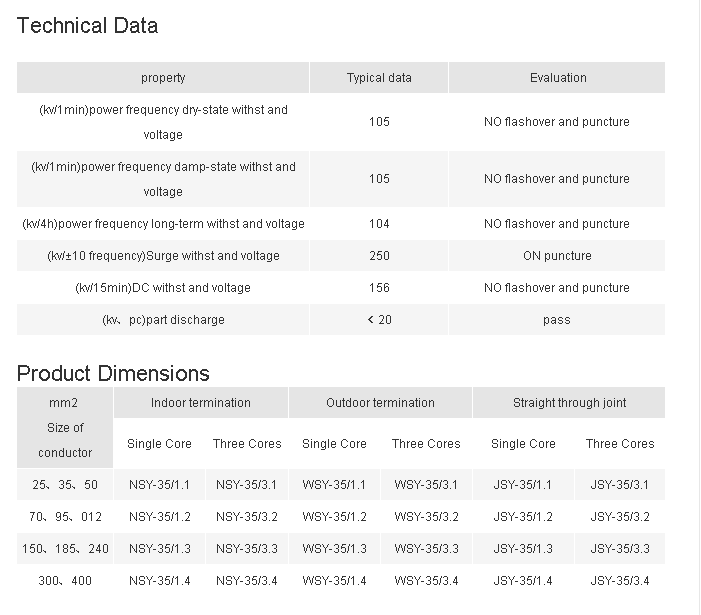
Task: Click the NSY-35/1.1 model cell
Action: coord(160,485)
